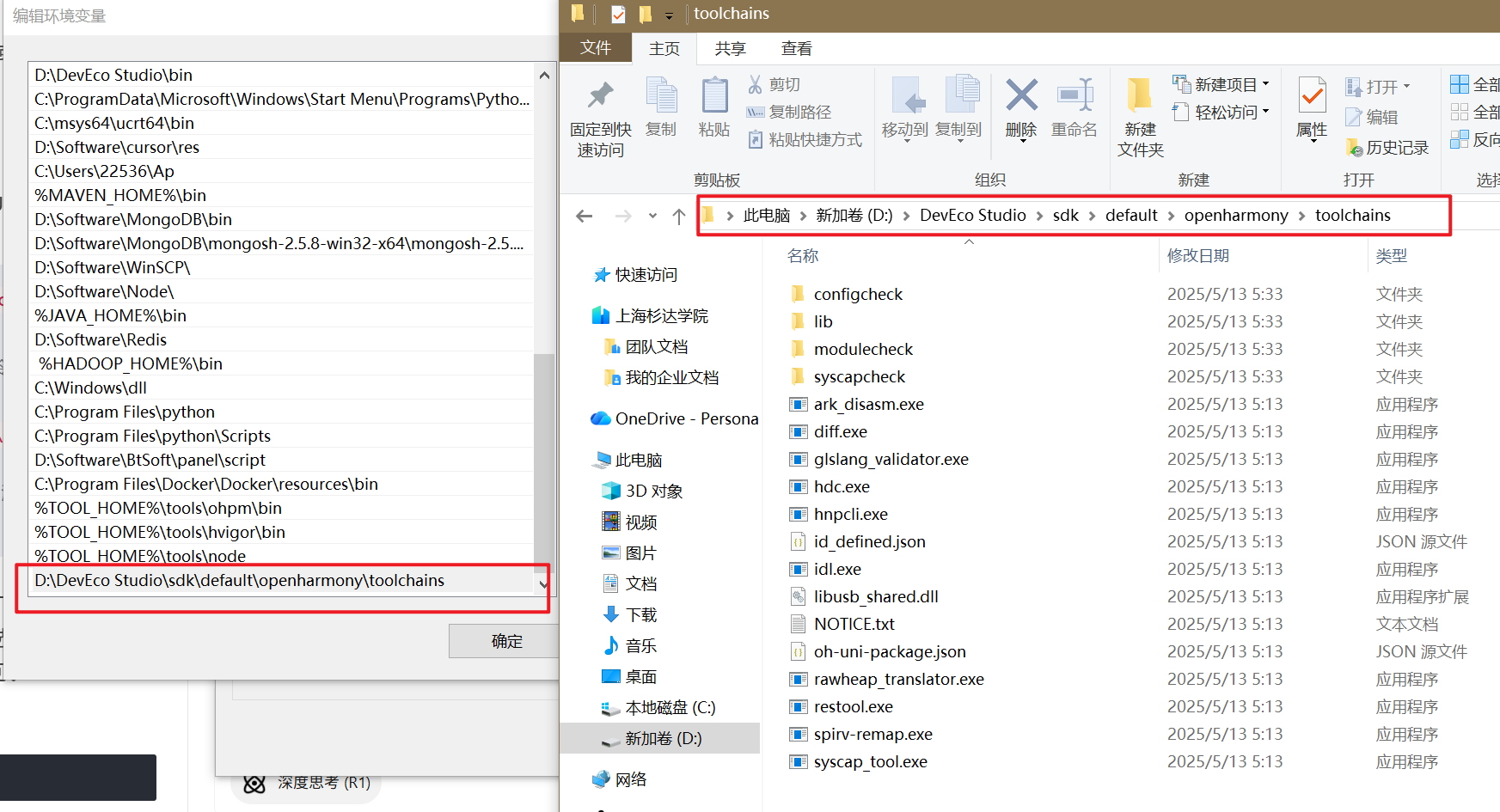The image size is (1500, 812).
Task: Click openharmony in the address breadcrumb
Action: (x=1236, y=216)
